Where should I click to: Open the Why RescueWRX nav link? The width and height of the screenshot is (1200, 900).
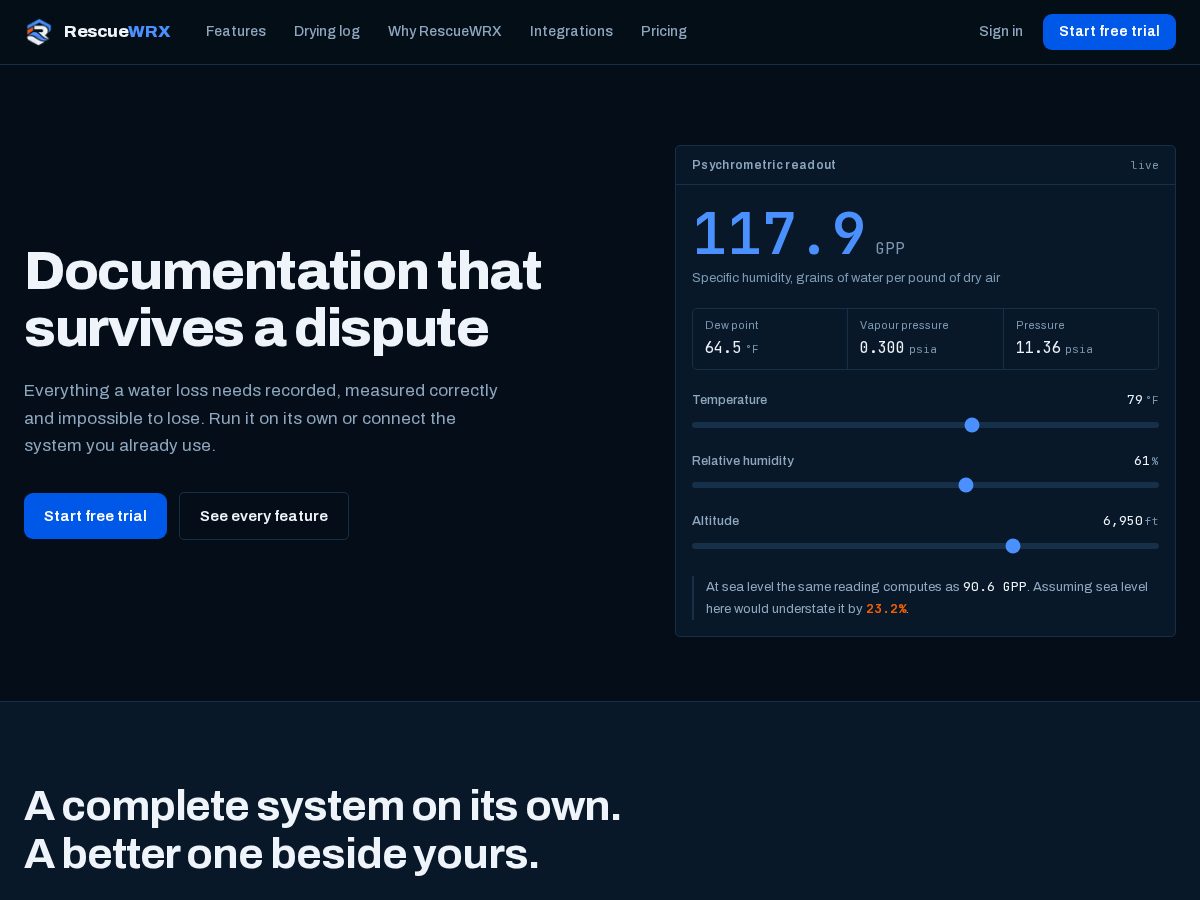coord(445,32)
